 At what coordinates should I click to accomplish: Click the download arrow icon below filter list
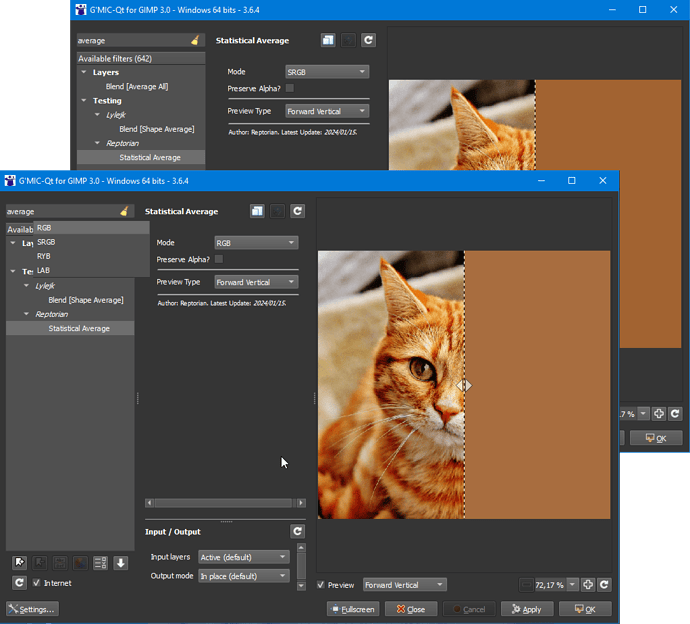[120, 563]
